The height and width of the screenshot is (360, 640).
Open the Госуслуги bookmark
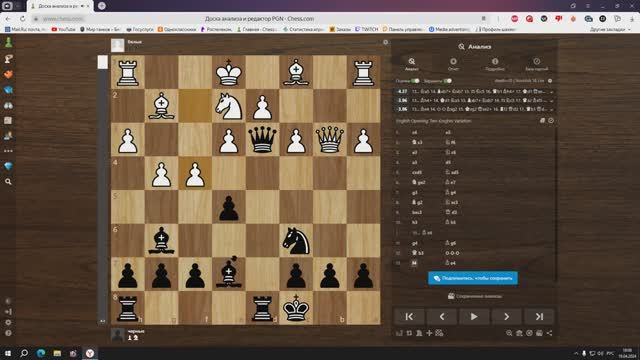(x=140, y=29)
